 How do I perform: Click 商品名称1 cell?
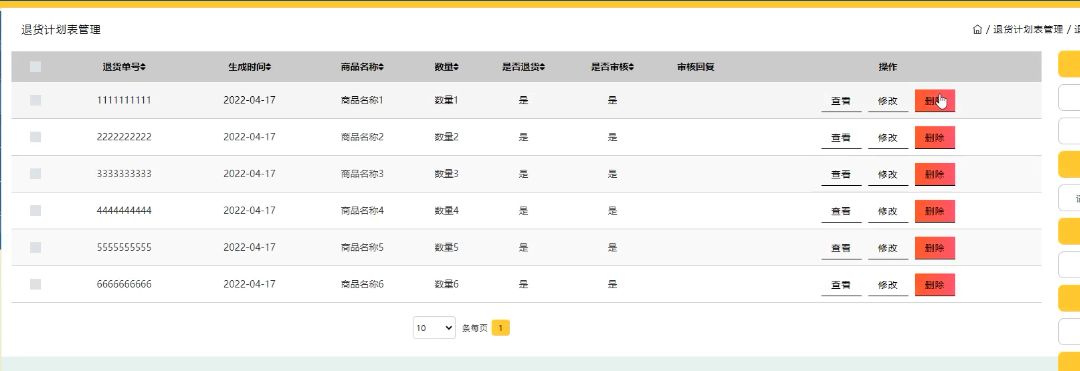click(362, 100)
